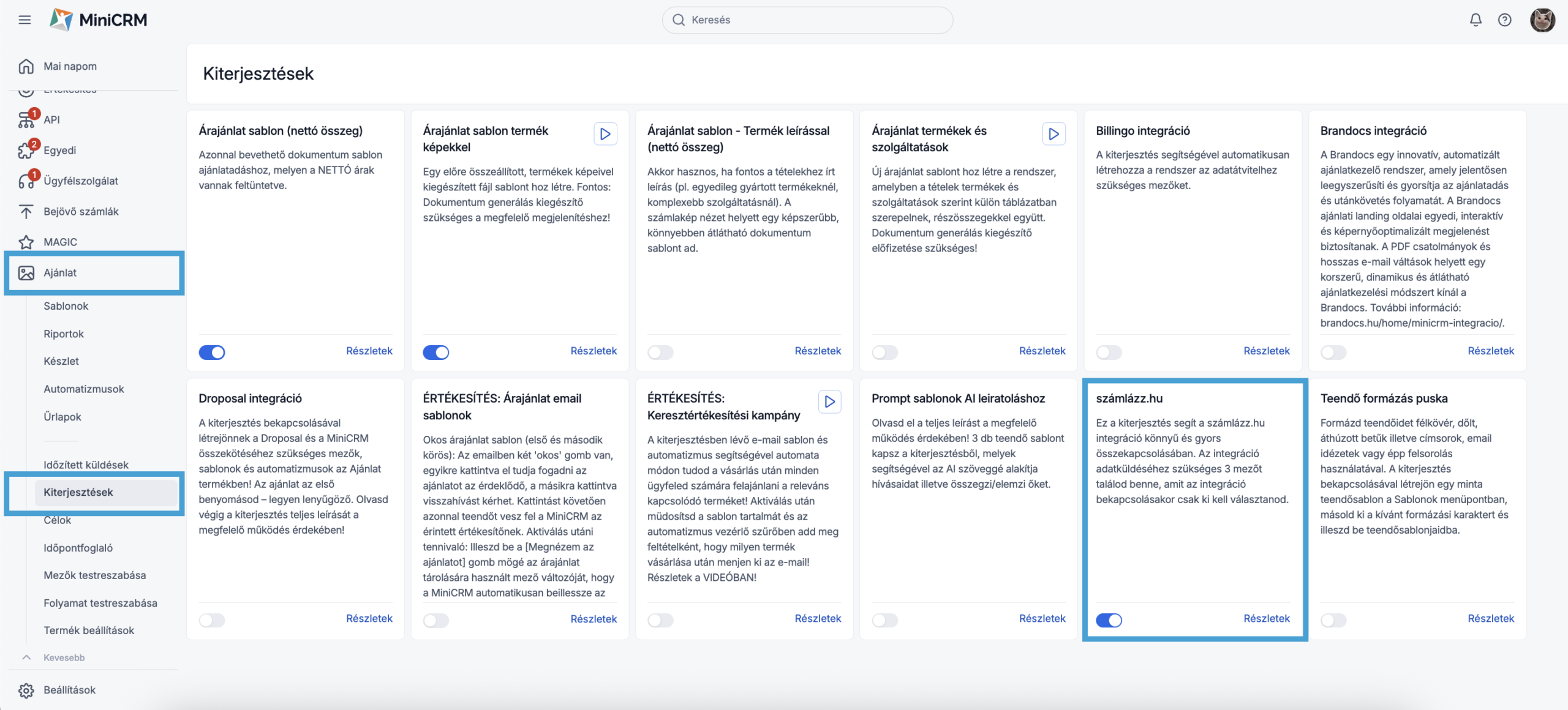Collapse sidebar with Kevesebb chevron
Screen dimensions: 1568x710
coord(26,657)
